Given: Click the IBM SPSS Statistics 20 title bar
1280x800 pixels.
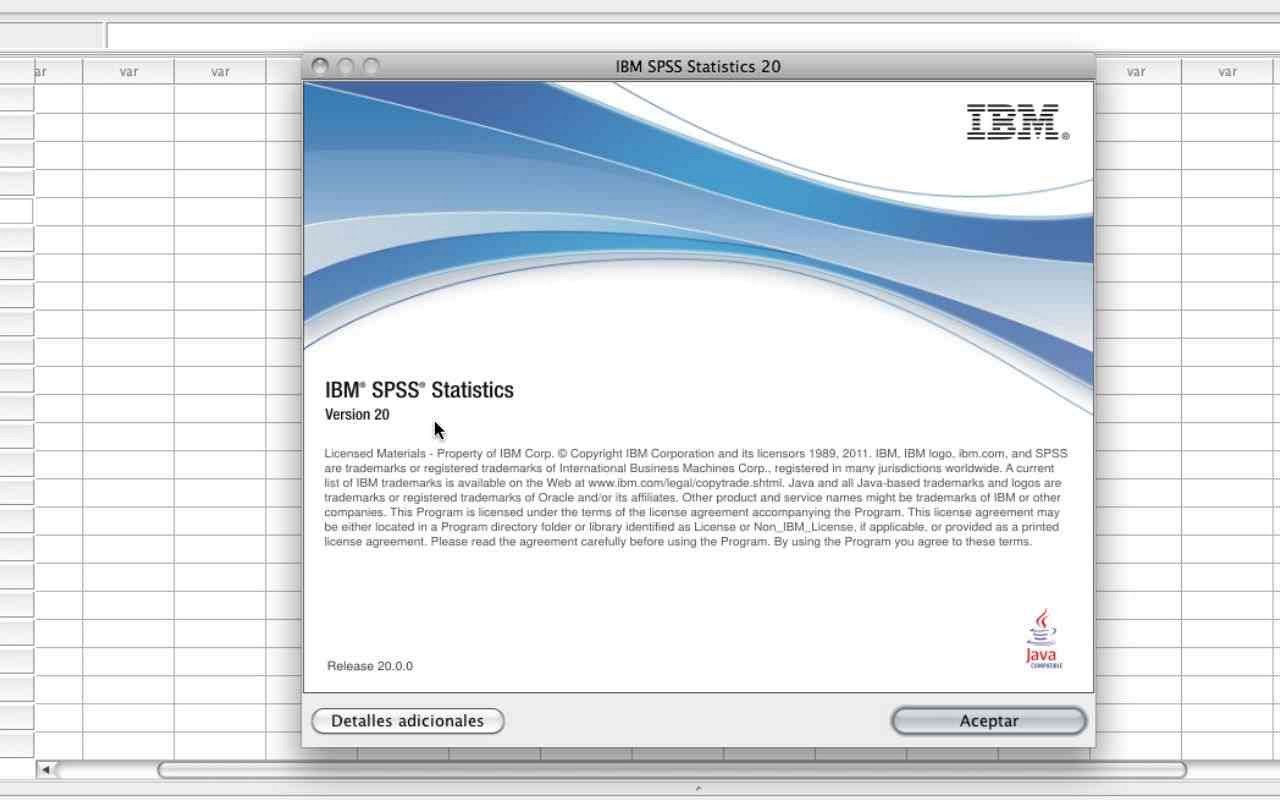Looking at the screenshot, I should (x=697, y=66).
